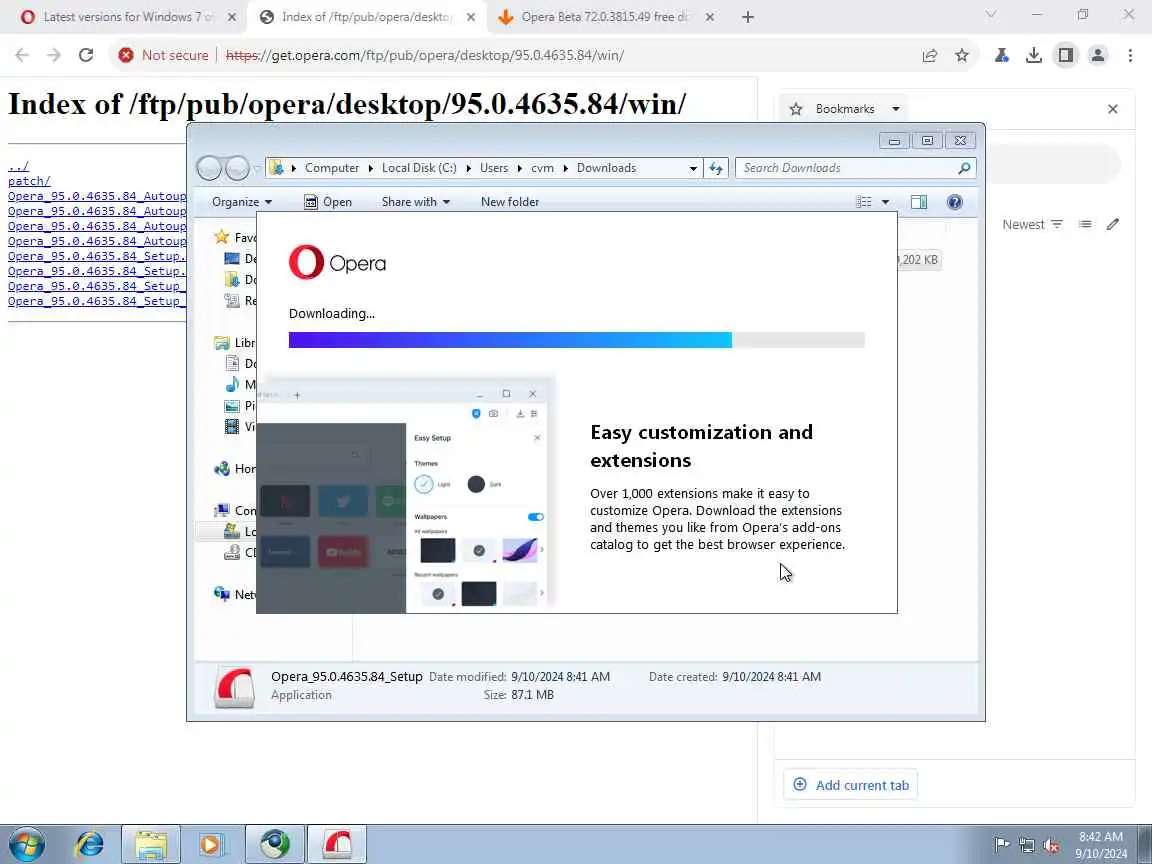Open Chrome Labs flask icon

[x=1001, y=55]
